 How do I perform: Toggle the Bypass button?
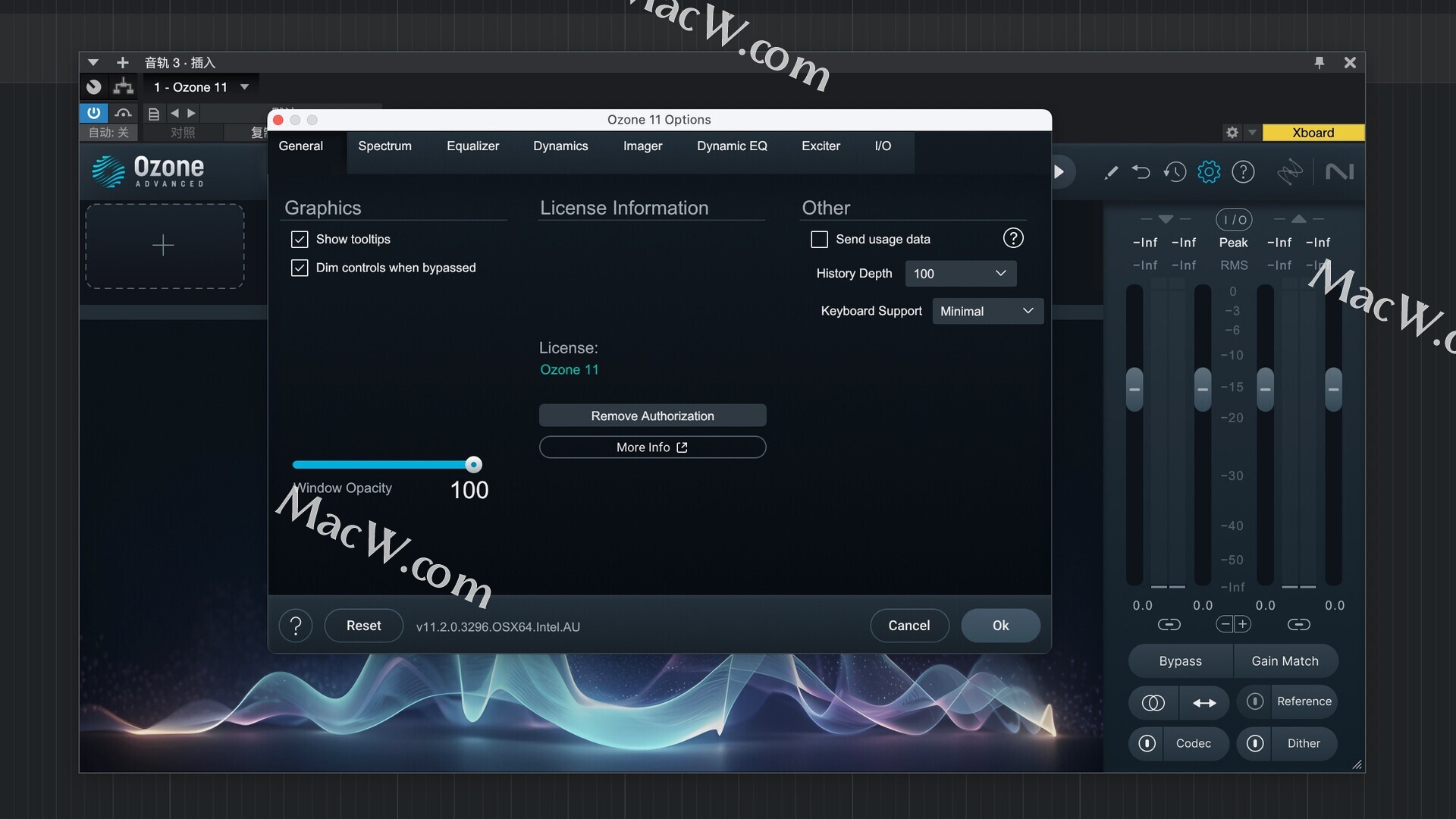coord(1181,661)
